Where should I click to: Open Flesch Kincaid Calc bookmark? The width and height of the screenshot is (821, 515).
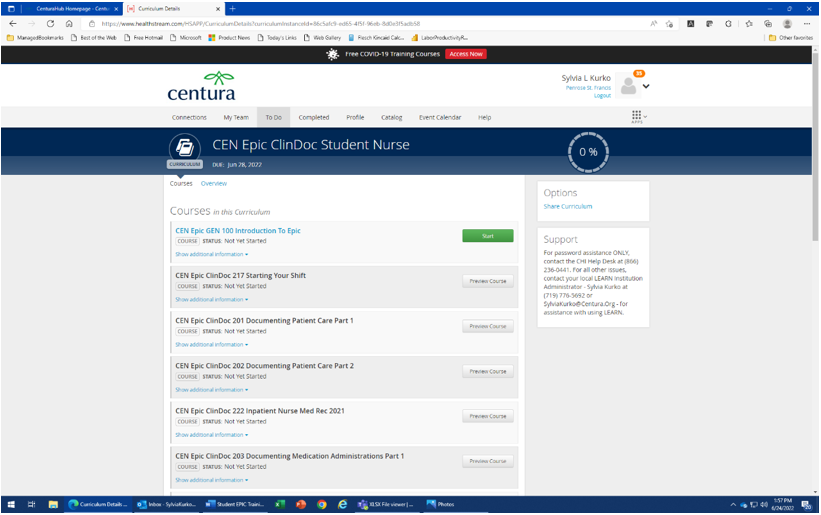(376, 38)
